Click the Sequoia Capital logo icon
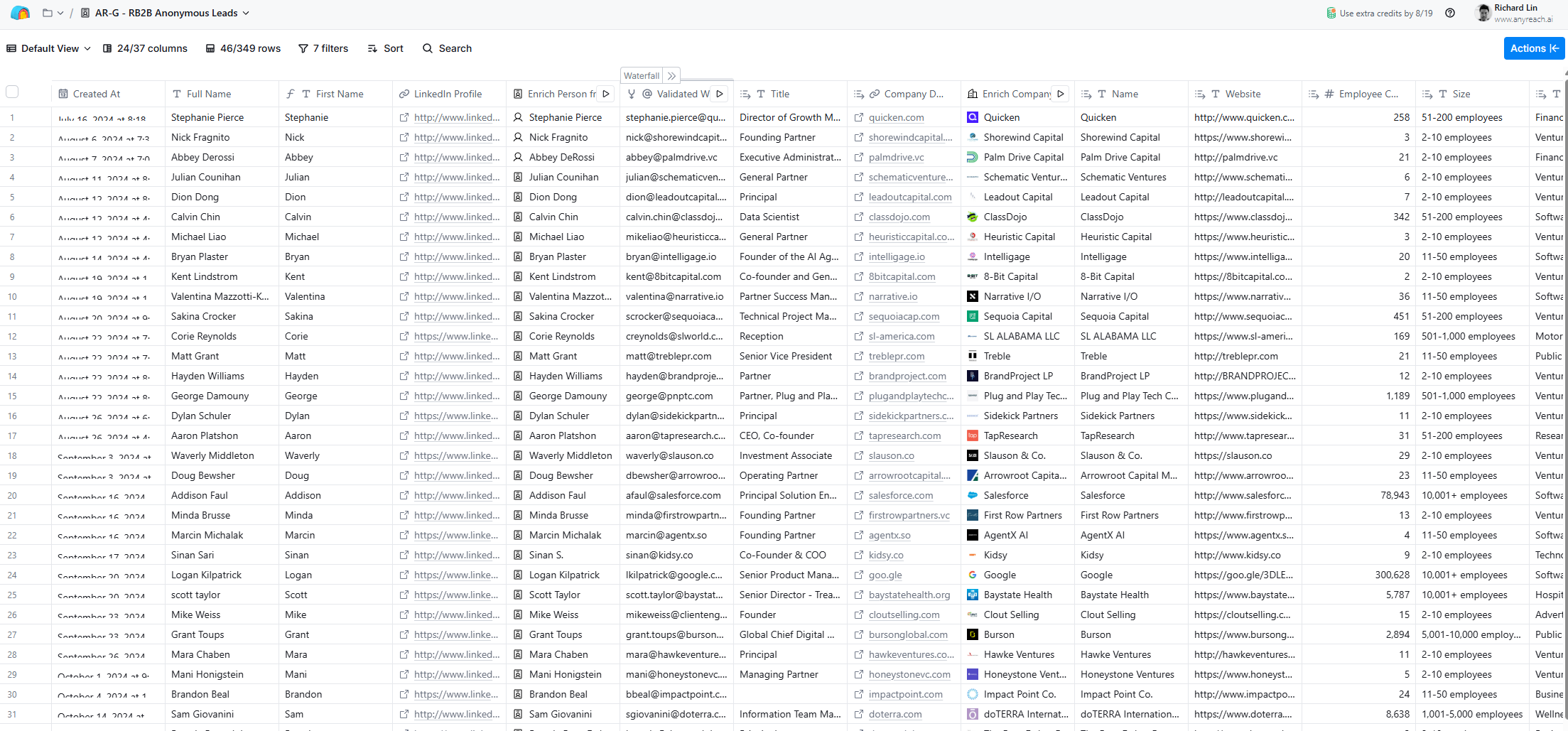 973,316
